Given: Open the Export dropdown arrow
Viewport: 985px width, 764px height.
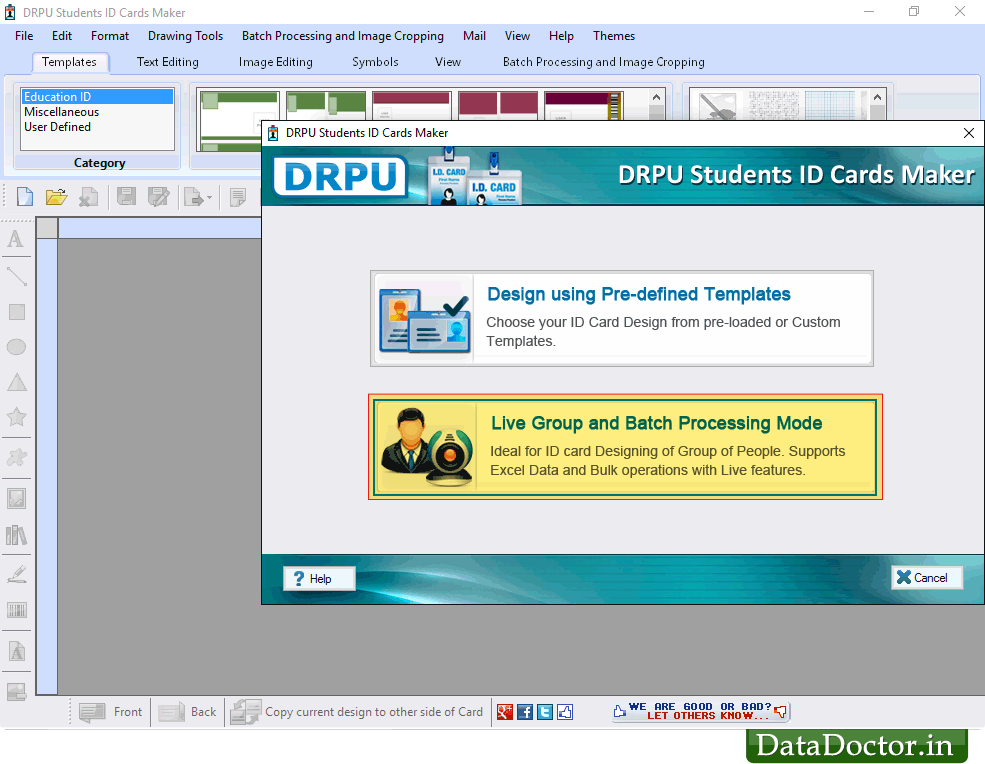Looking at the screenshot, I should click(x=209, y=198).
